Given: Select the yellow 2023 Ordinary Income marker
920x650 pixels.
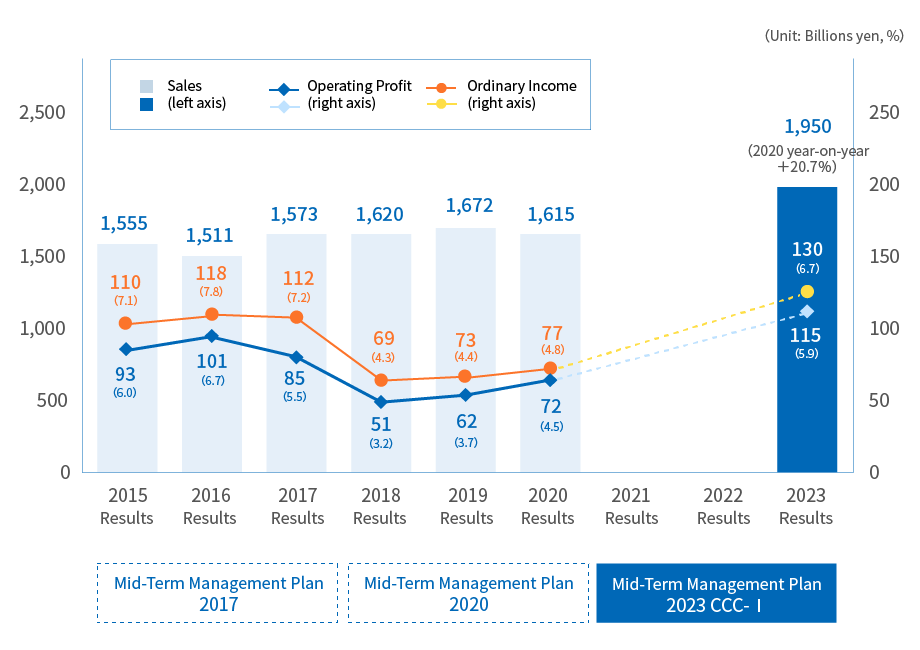Looking at the screenshot, I should coord(808,291).
